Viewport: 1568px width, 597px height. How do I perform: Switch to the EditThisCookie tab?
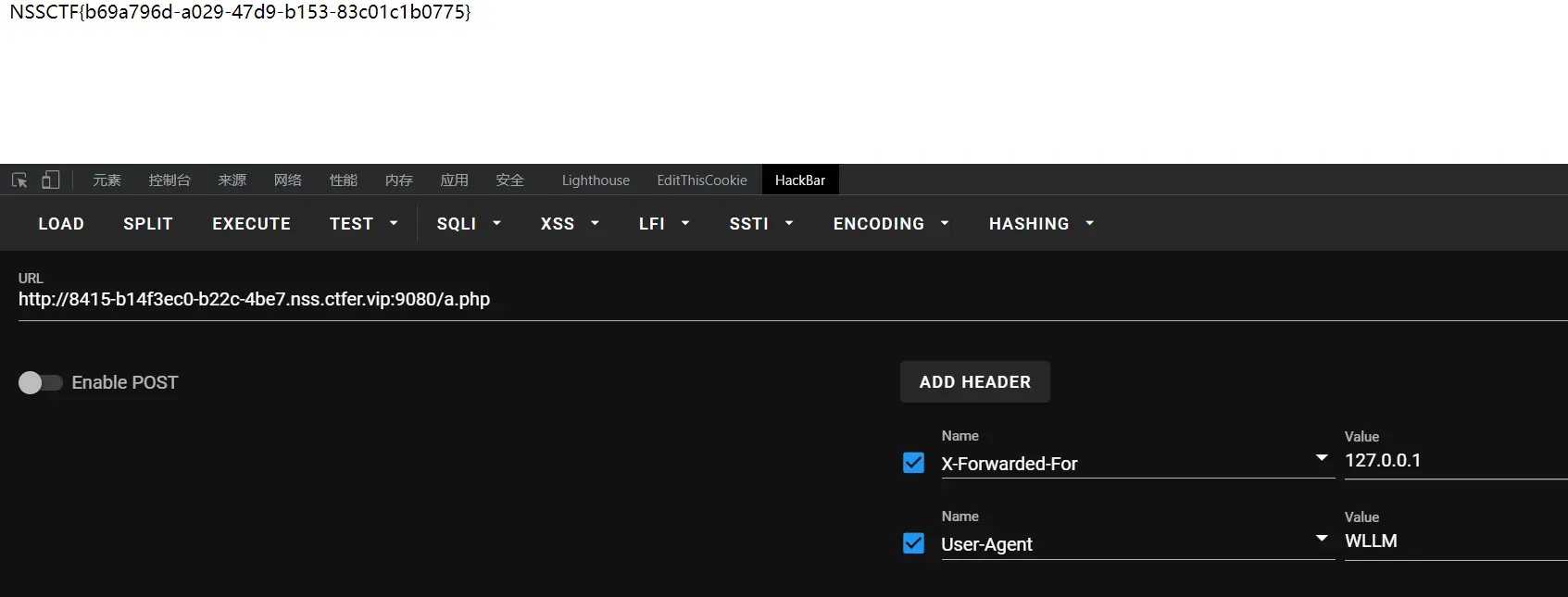[x=702, y=180]
